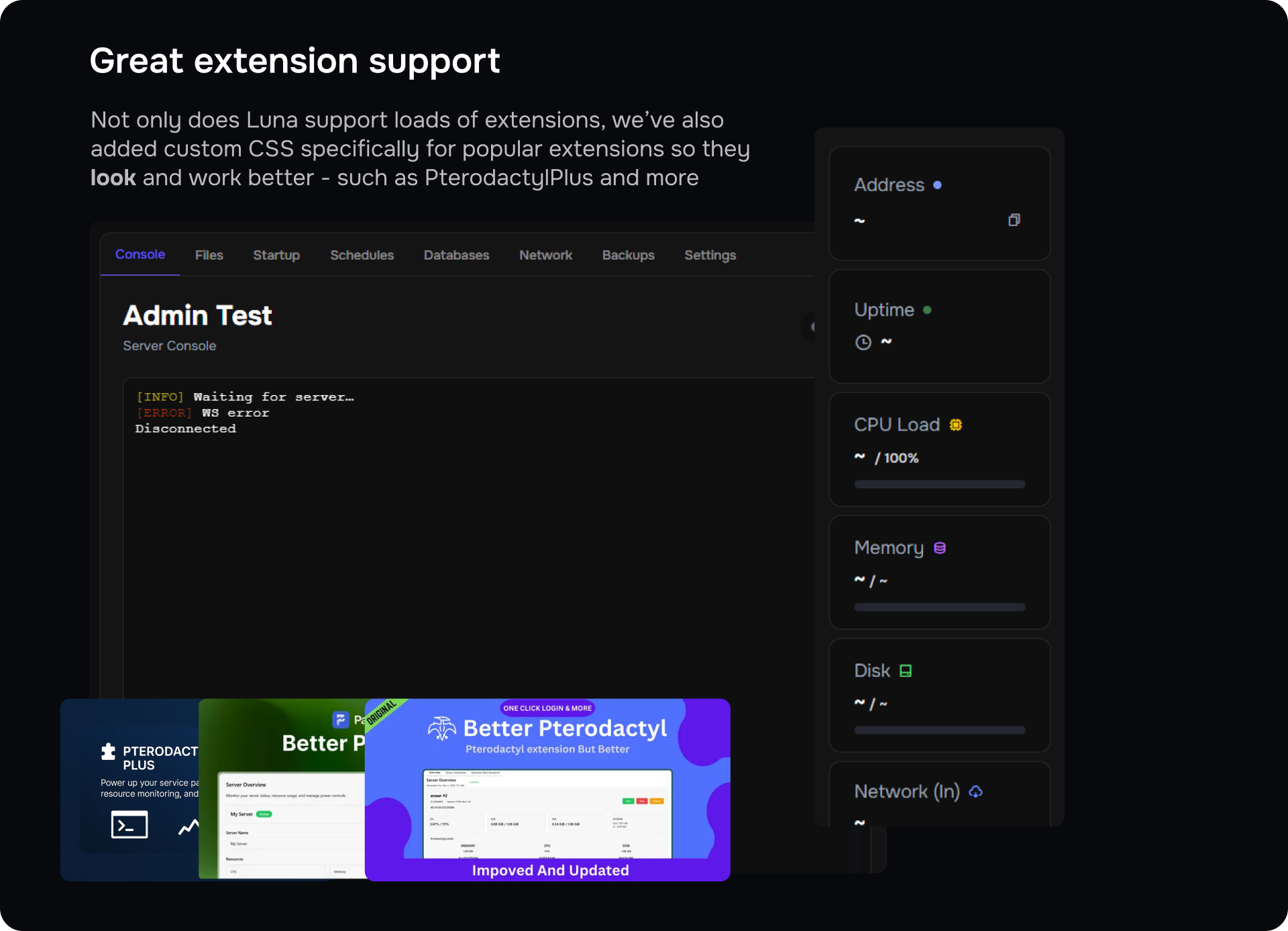Click the Pterodactyl Plus terminal icon
The width and height of the screenshot is (1288, 931).
click(129, 825)
